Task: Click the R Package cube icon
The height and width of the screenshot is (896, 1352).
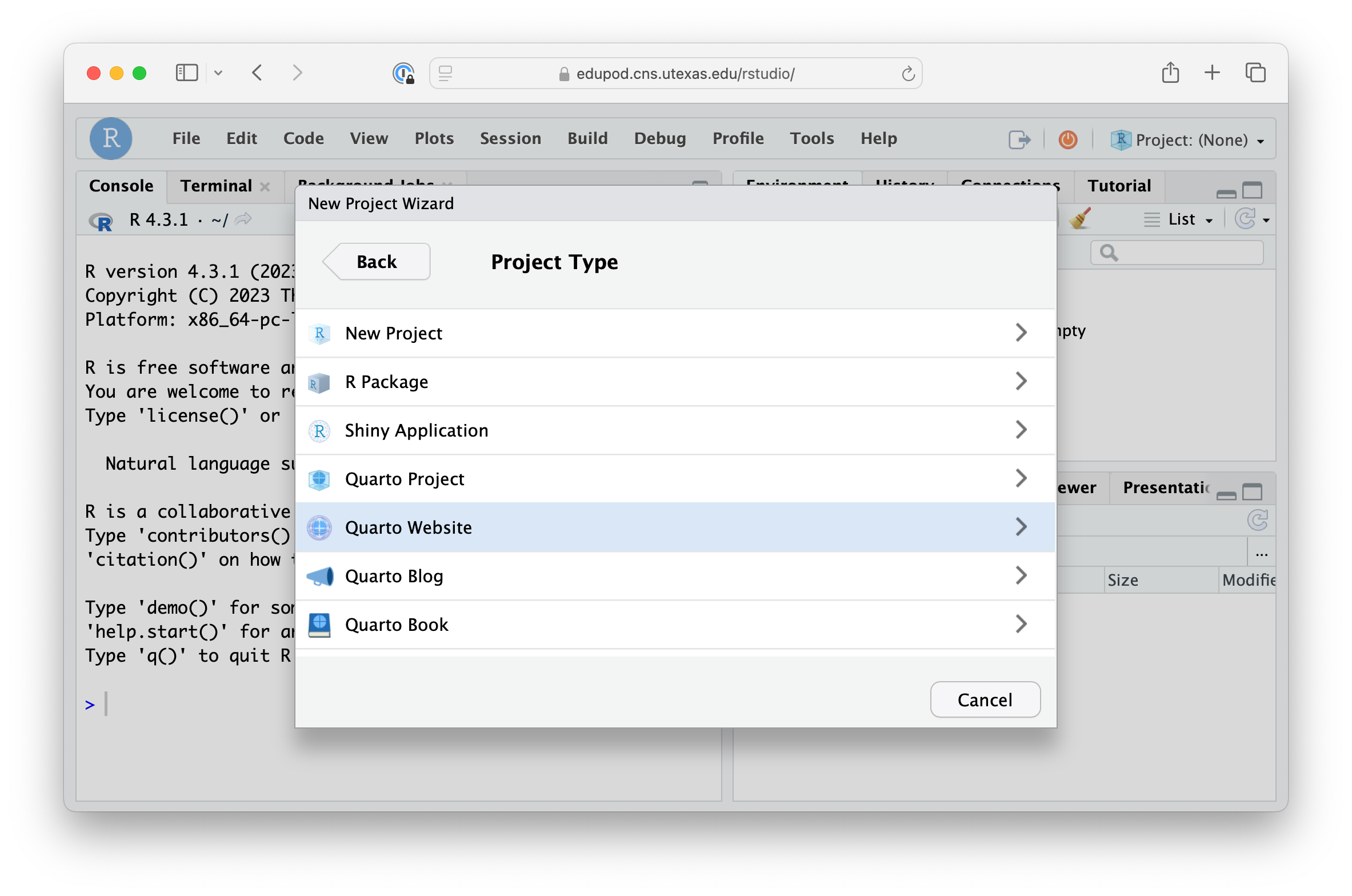Action: click(319, 382)
